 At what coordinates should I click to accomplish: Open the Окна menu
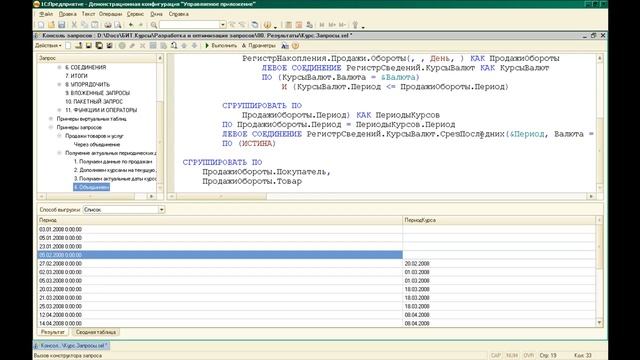point(156,14)
